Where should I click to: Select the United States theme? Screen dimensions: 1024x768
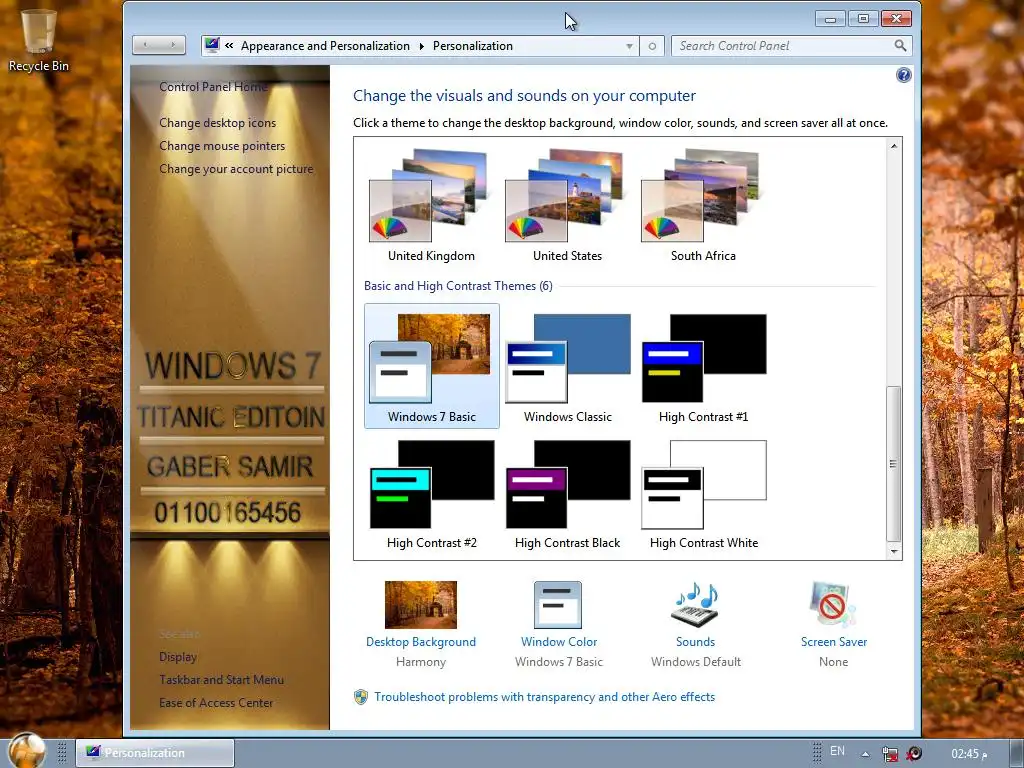568,206
